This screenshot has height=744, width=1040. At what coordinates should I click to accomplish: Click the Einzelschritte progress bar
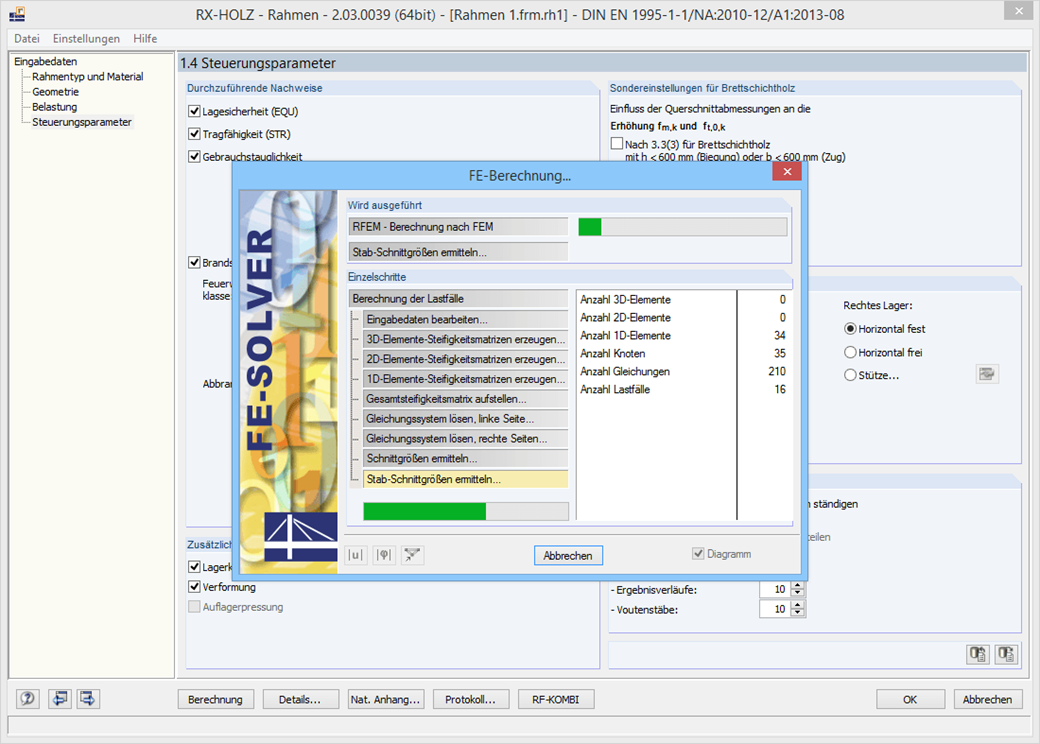point(466,511)
